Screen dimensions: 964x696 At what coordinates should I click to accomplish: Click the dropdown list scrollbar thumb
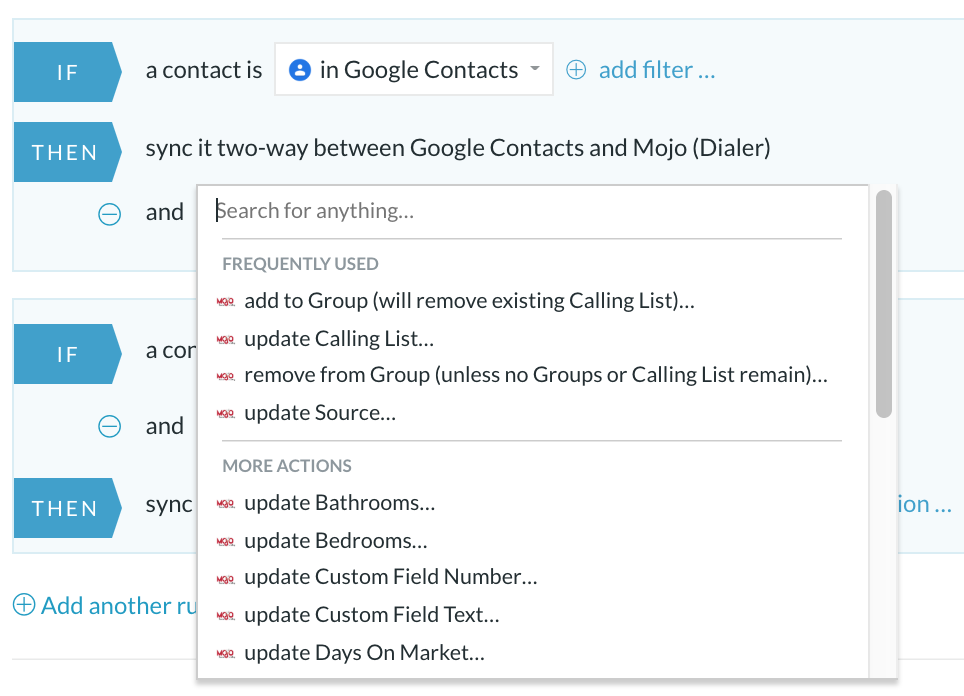point(883,304)
